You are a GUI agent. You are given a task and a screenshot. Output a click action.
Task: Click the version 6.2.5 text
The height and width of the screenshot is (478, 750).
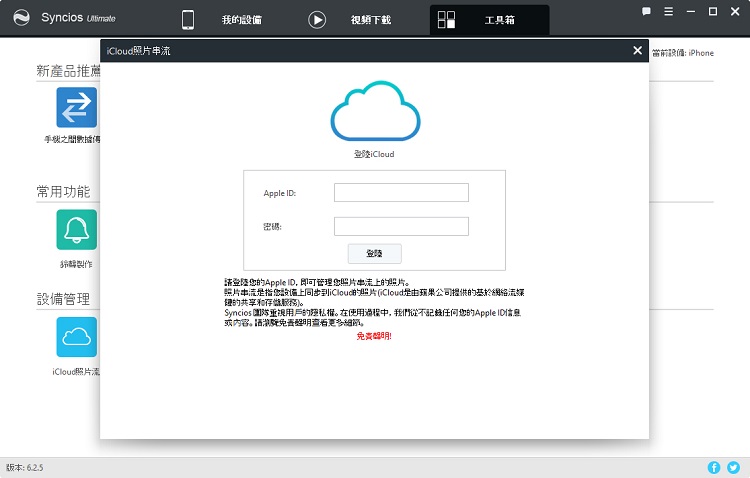coord(25,467)
